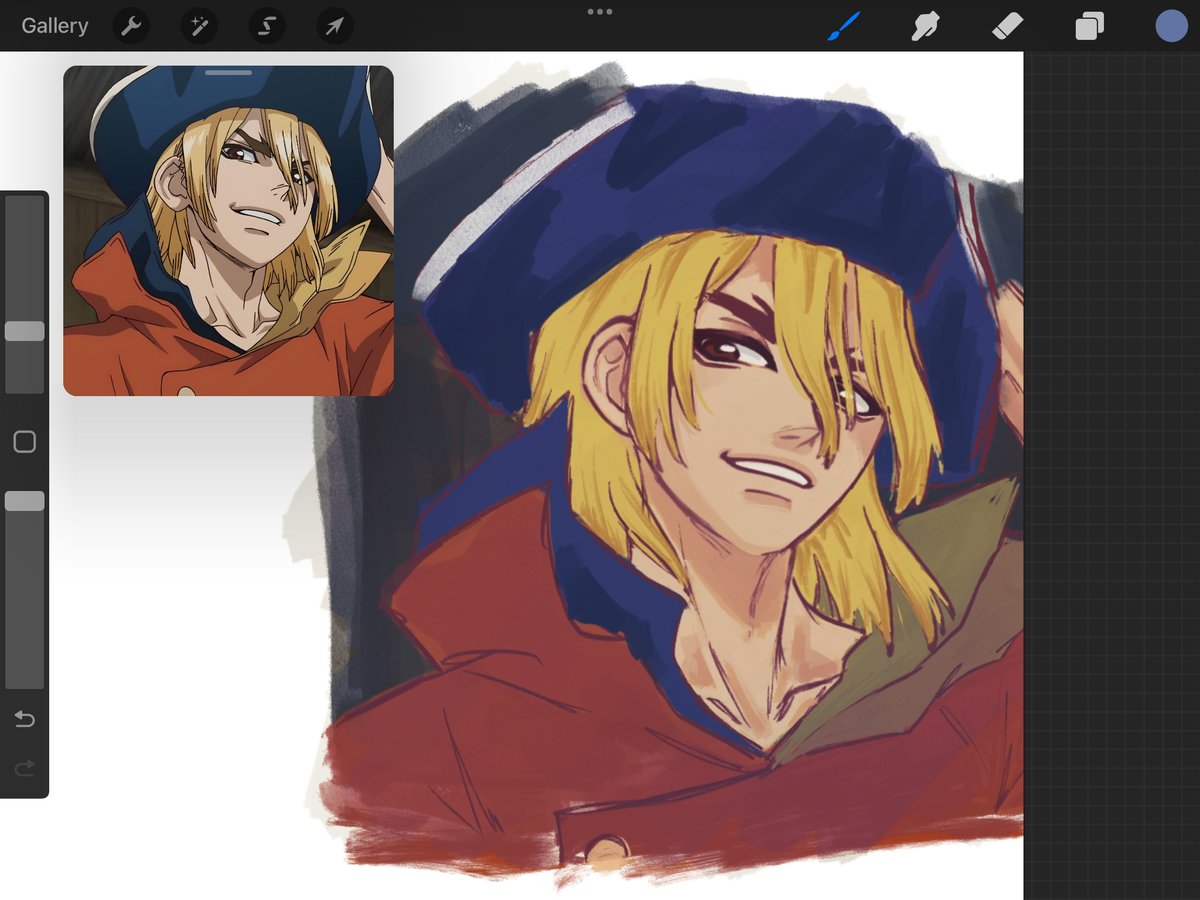1200x900 pixels.
Task: Redo the last undone action
Action: click(x=24, y=768)
